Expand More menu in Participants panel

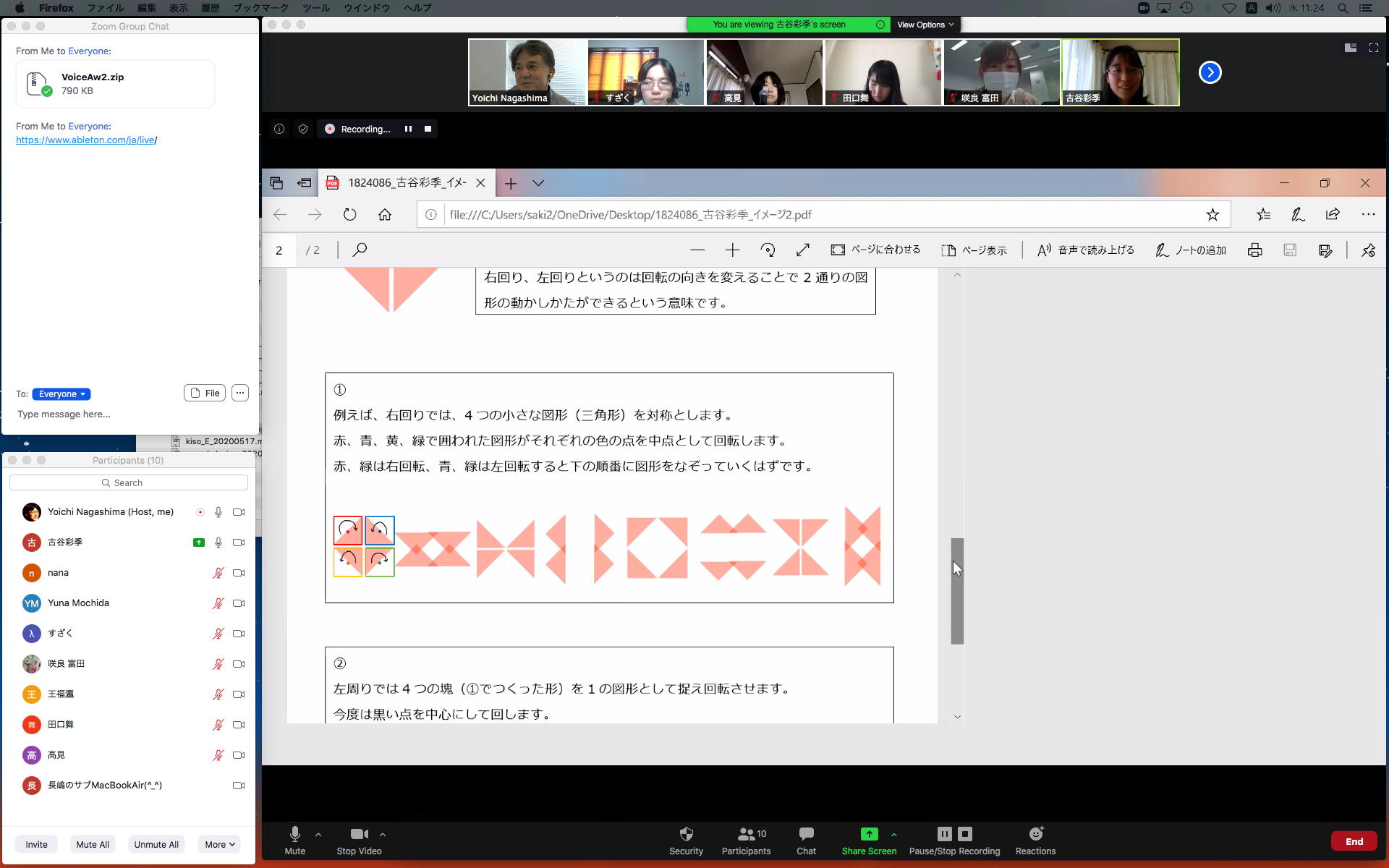220,844
